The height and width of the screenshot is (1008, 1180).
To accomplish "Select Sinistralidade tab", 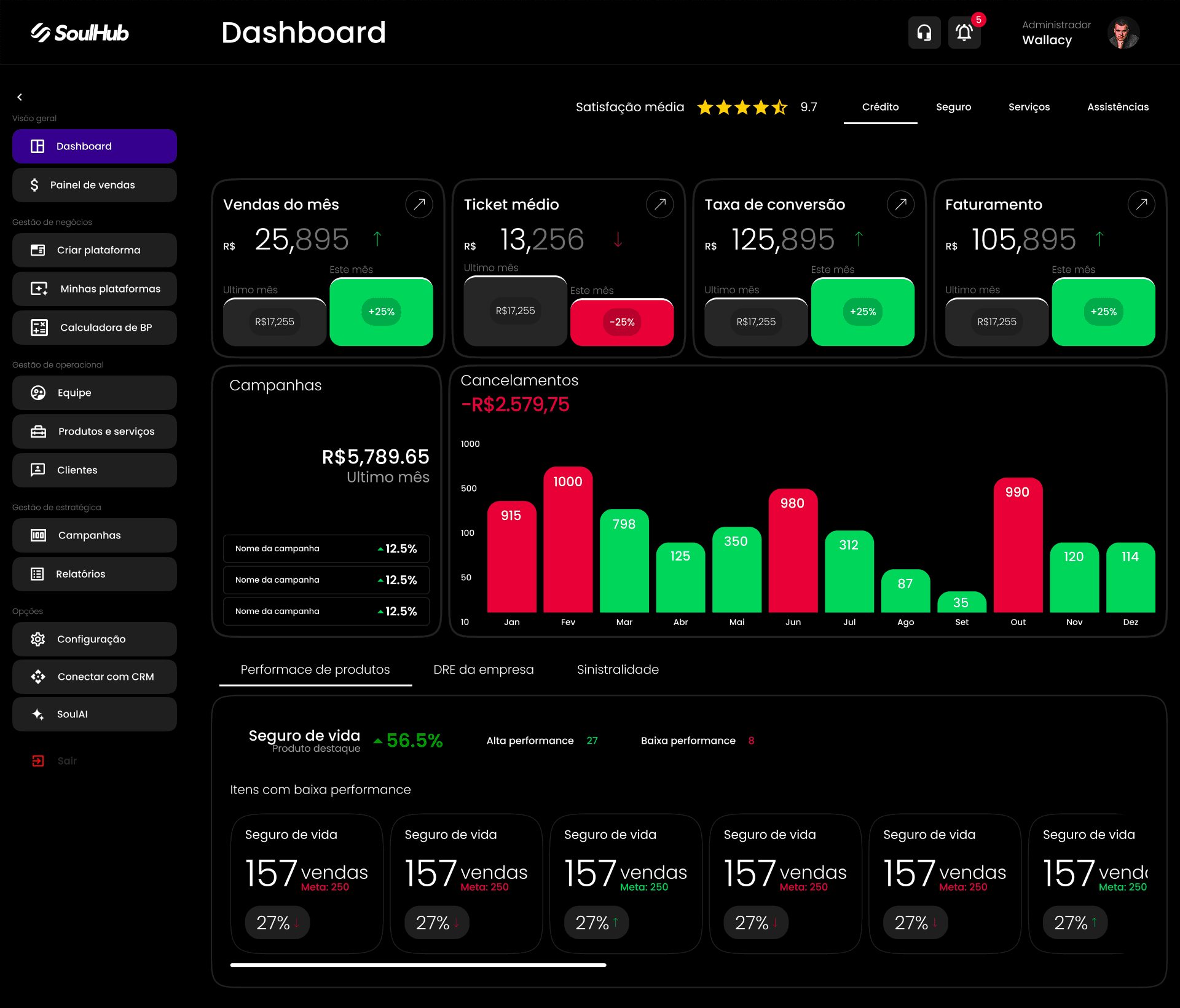I will pos(618,669).
